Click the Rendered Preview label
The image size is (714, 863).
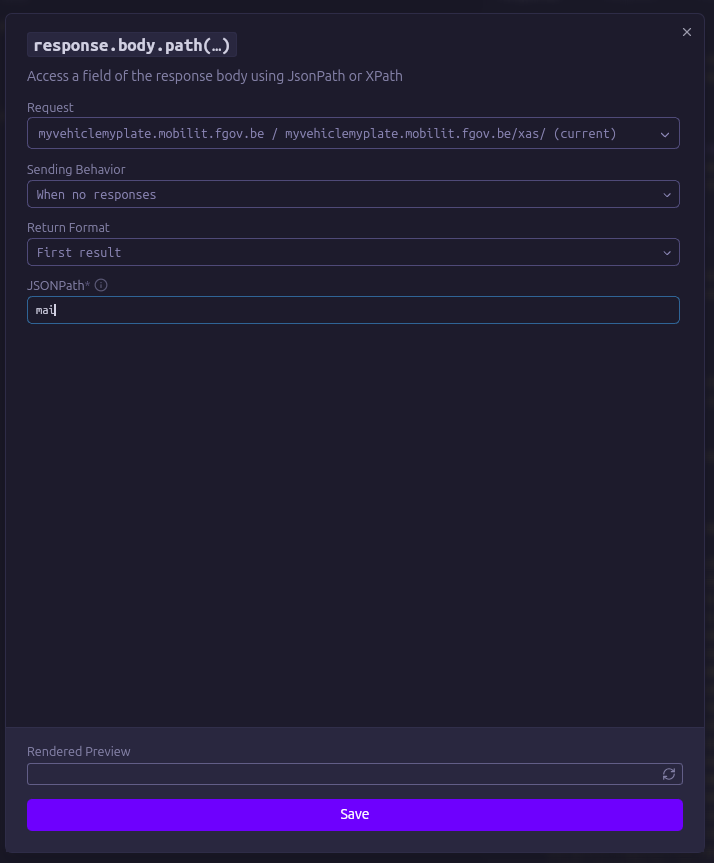coord(79,751)
